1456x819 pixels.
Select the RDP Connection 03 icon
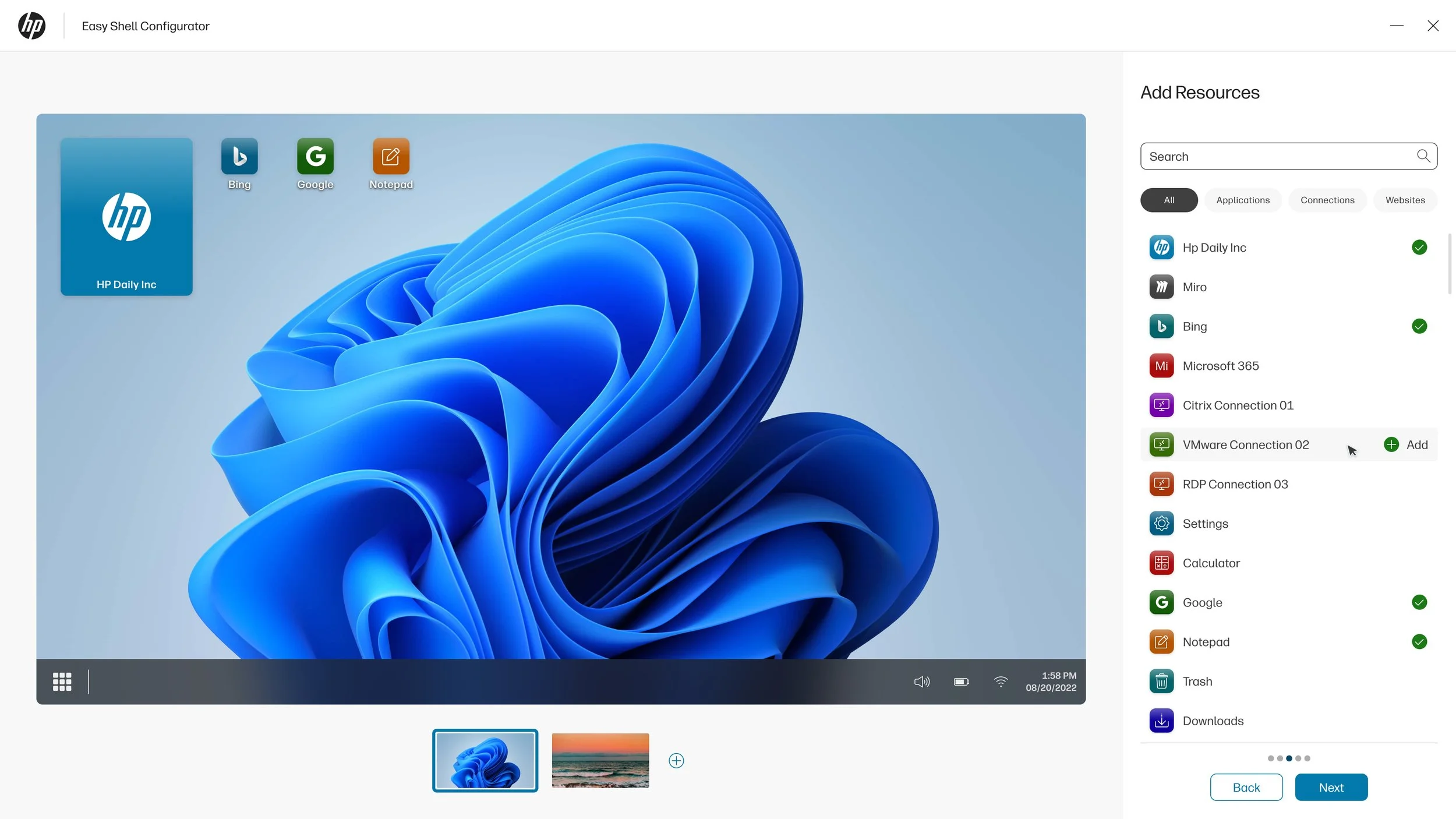click(1161, 484)
